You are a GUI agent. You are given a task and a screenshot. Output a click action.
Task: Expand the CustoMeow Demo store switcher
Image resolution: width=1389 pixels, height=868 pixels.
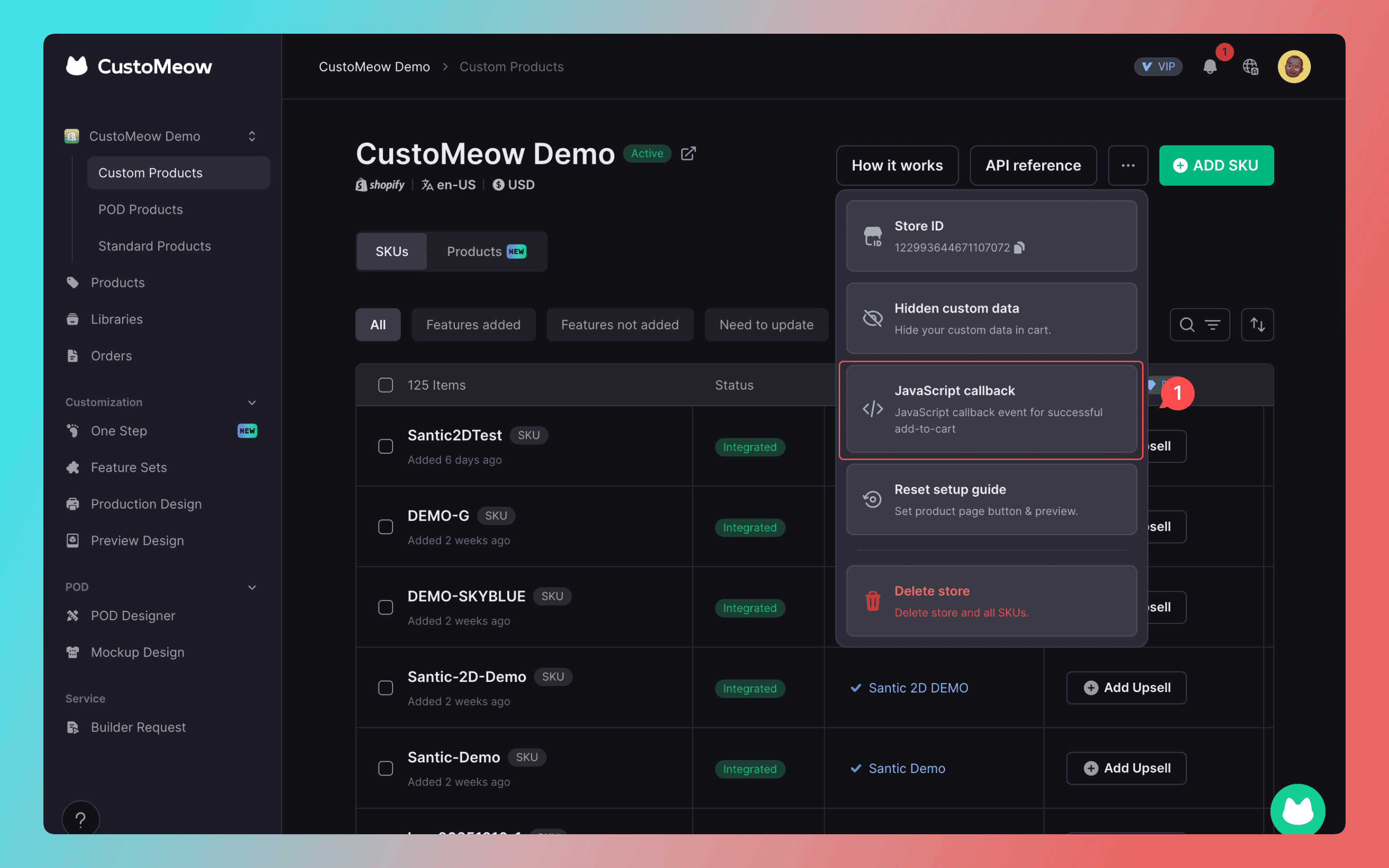tap(251, 136)
